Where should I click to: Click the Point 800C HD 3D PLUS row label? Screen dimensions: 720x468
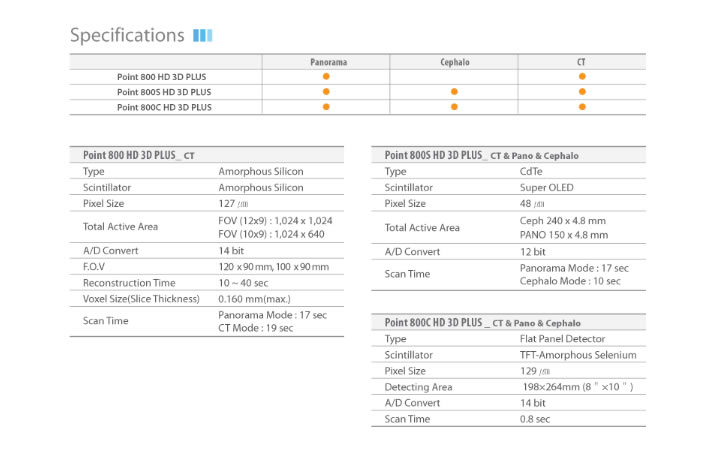(x=164, y=107)
